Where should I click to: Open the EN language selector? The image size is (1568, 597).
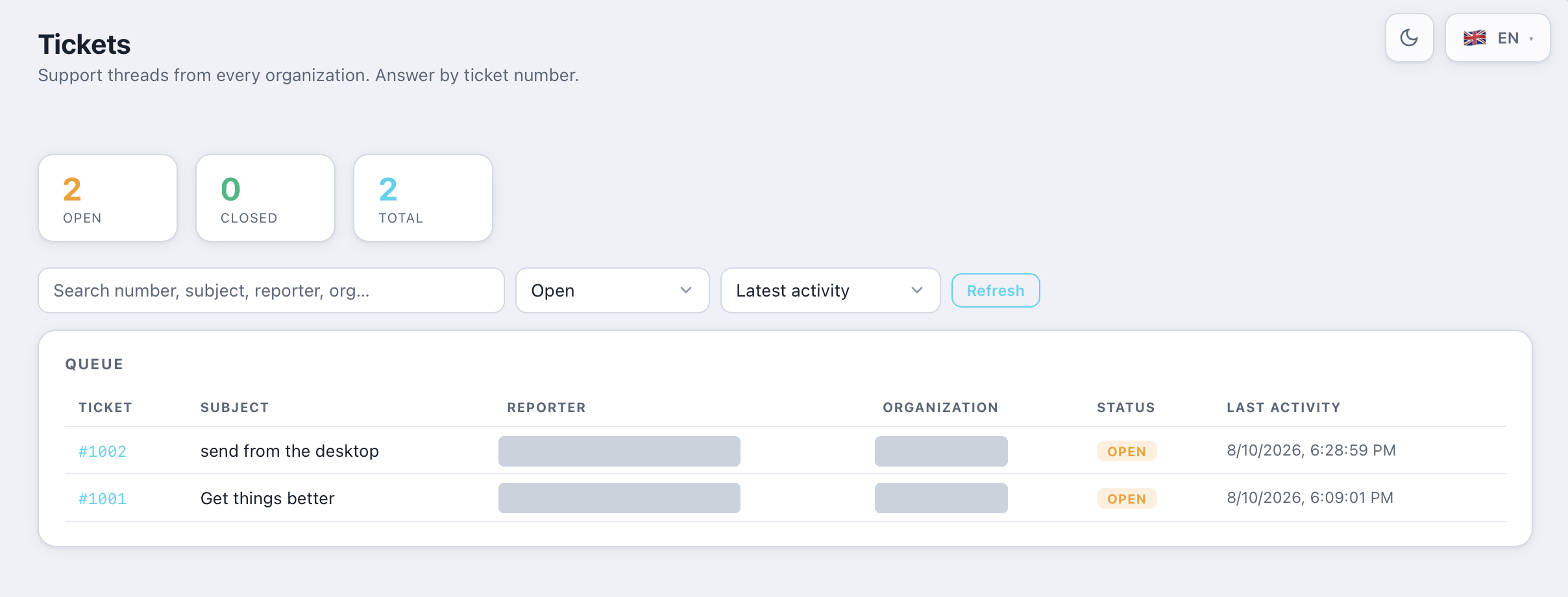1497,38
